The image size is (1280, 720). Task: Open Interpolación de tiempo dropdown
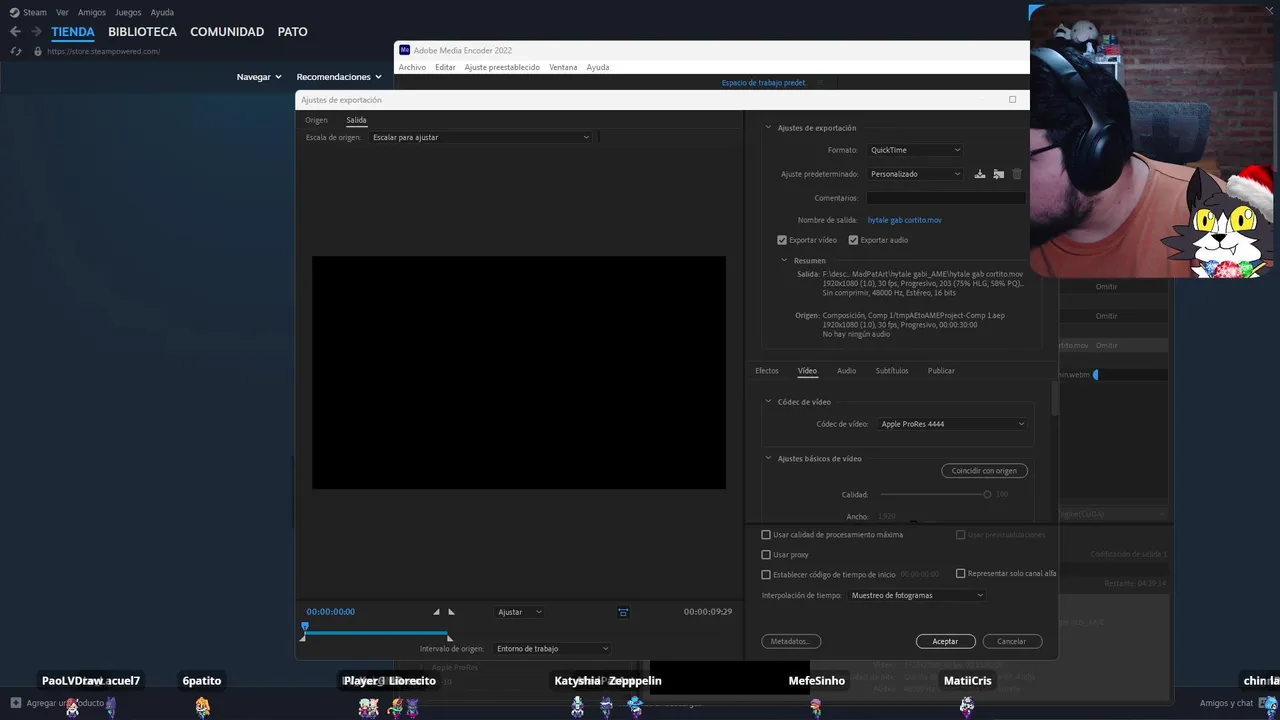click(x=917, y=595)
